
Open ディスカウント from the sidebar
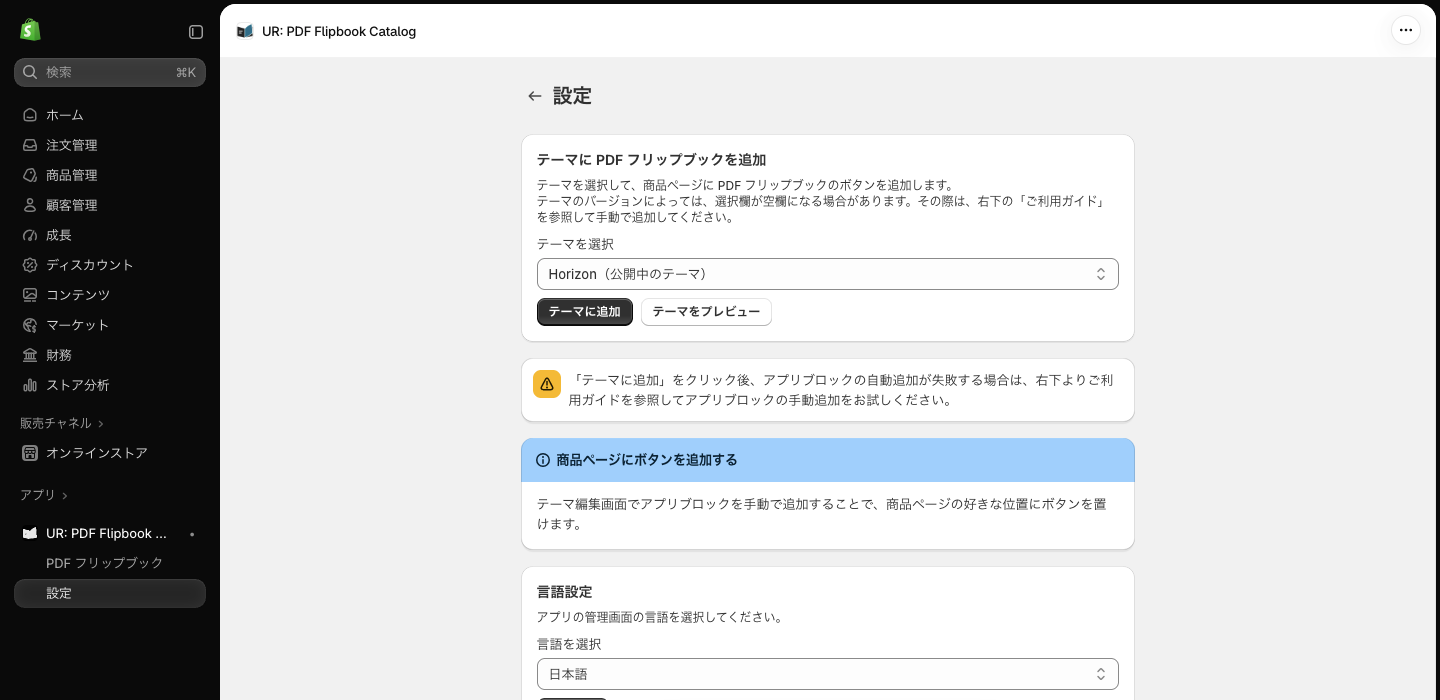110,265
